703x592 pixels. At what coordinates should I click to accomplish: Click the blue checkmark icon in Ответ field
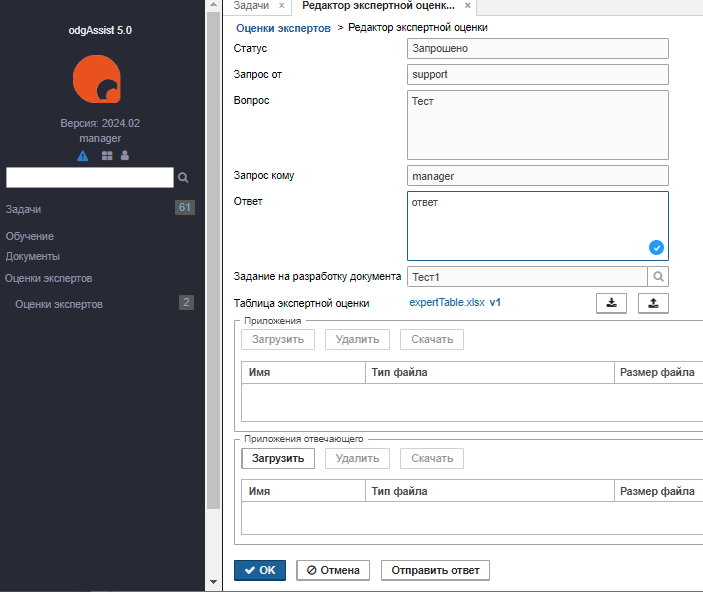tap(656, 248)
